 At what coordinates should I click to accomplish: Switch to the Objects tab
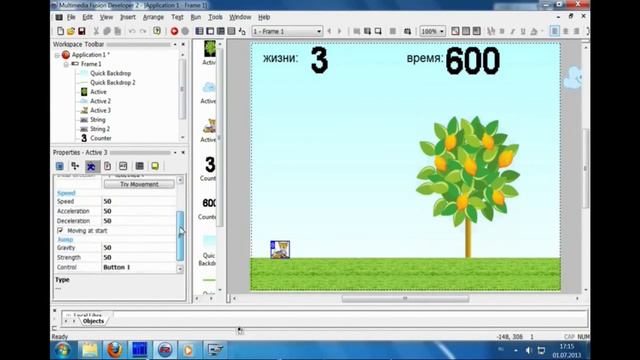click(x=93, y=321)
